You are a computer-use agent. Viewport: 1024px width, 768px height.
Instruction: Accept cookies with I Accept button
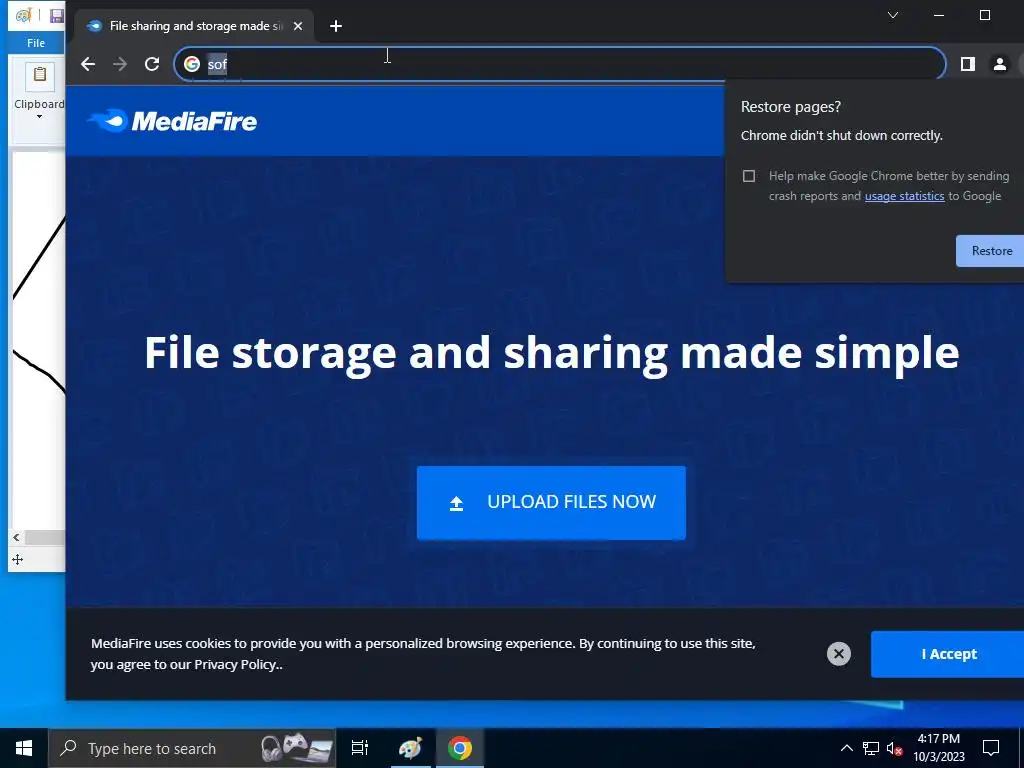pyautogui.click(x=948, y=654)
